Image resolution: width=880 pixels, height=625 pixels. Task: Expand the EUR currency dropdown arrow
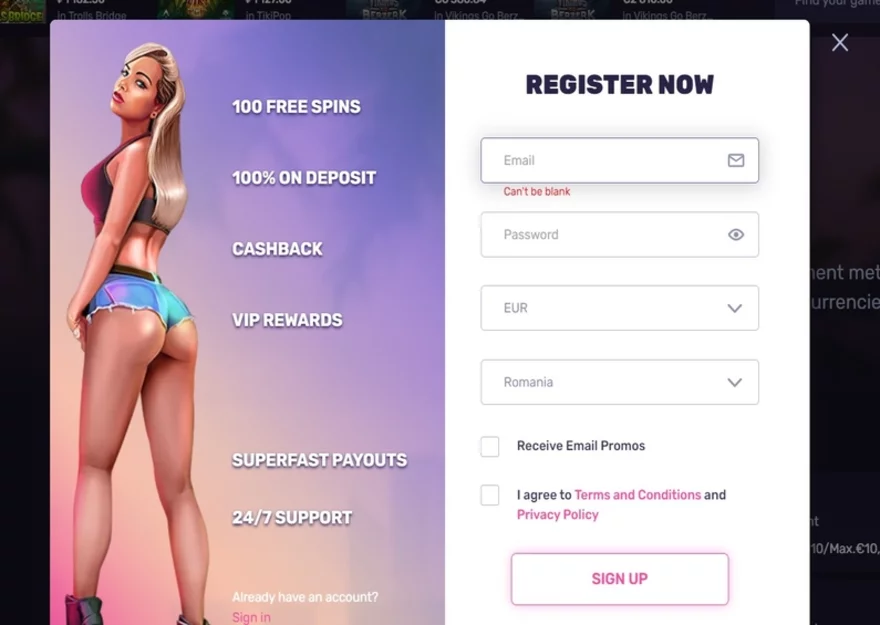click(x=735, y=309)
